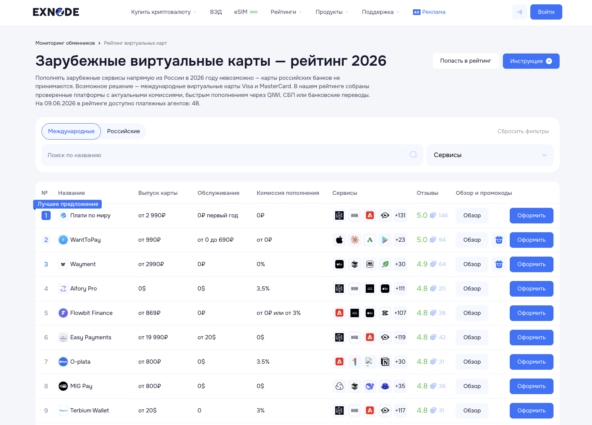Open Обзор for Easy Payments

(472, 337)
